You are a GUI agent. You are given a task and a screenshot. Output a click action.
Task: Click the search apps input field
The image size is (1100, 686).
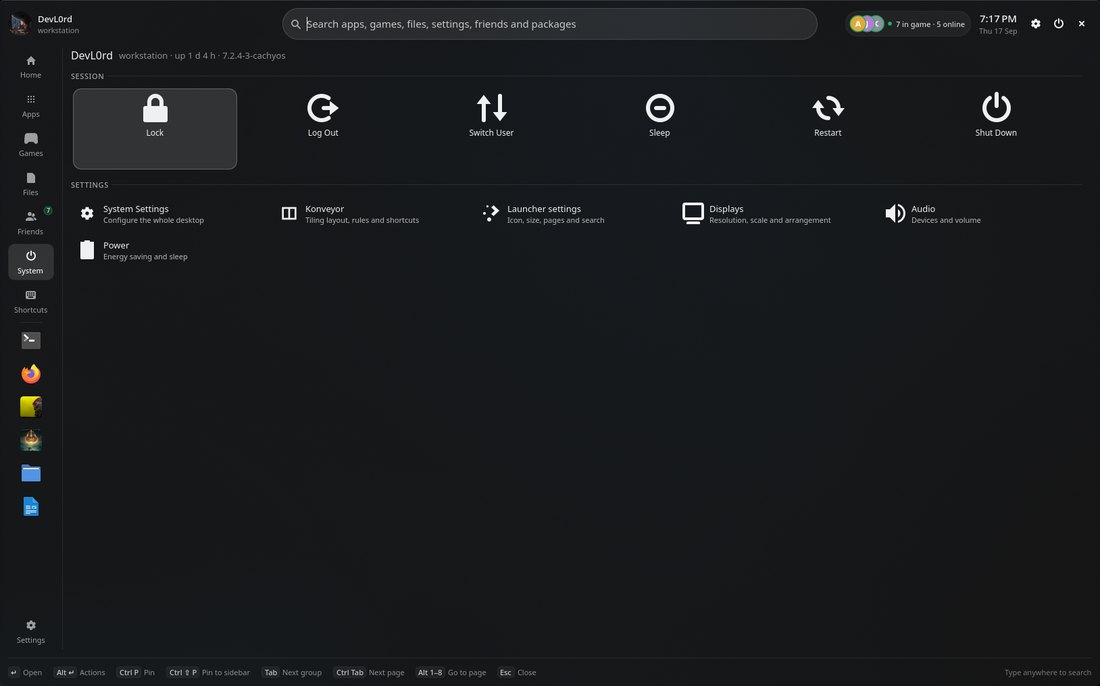coord(549,24)
